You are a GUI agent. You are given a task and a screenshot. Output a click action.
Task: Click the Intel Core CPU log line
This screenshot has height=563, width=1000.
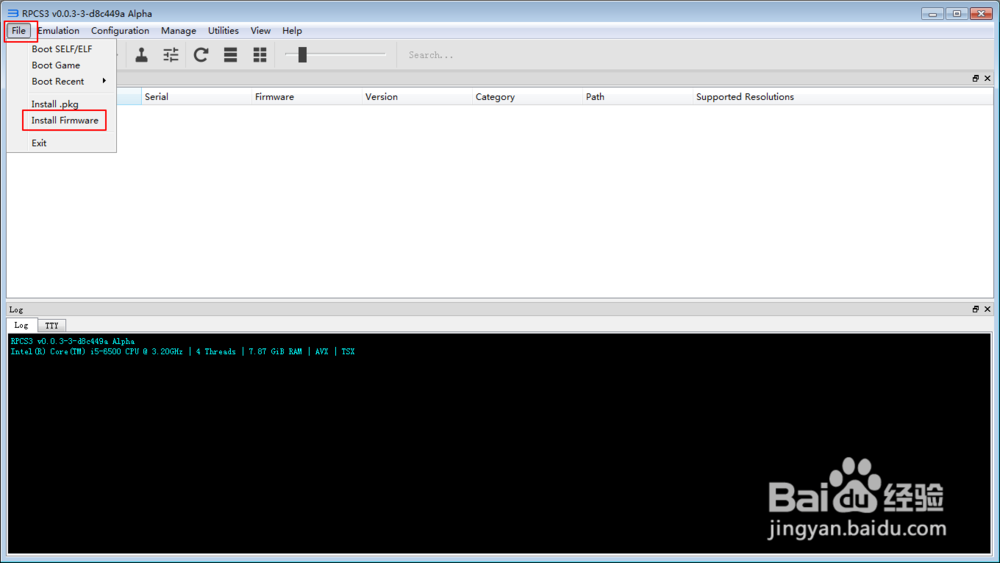tap(182, 352)
